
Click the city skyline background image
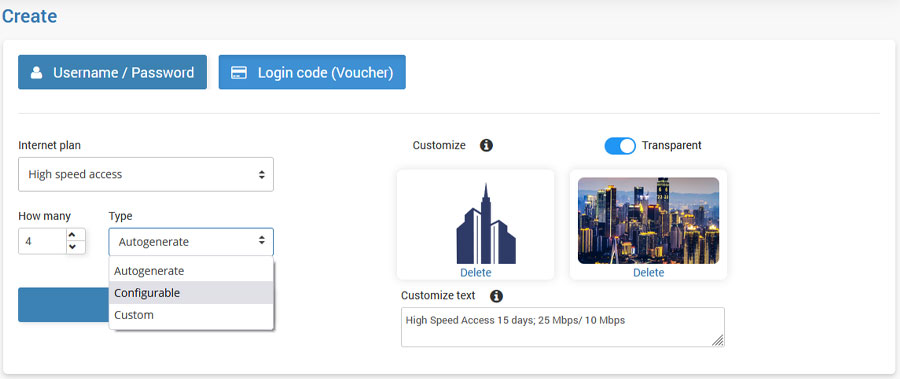point(648,221)
